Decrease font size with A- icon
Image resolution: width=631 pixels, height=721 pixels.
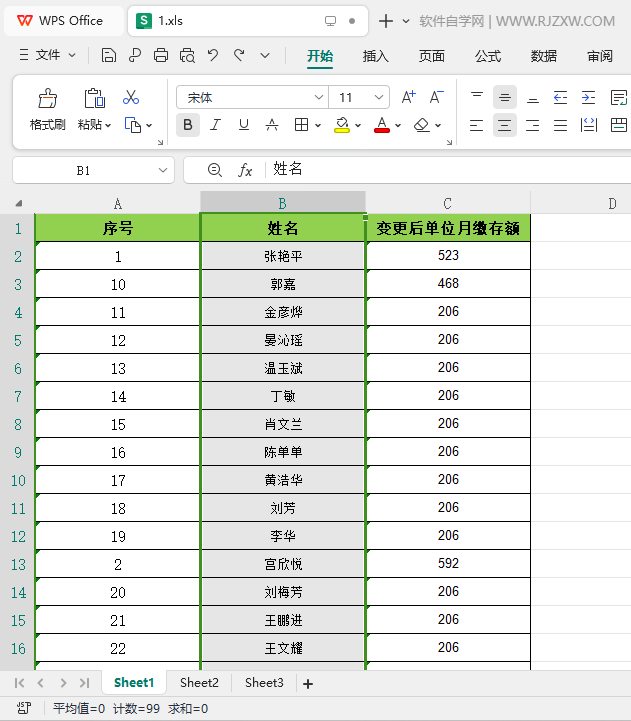tap(436, 97)
